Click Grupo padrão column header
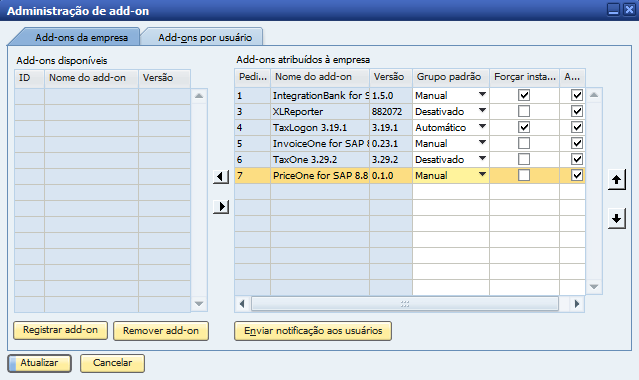639x380 pixels. coord(451,77)
